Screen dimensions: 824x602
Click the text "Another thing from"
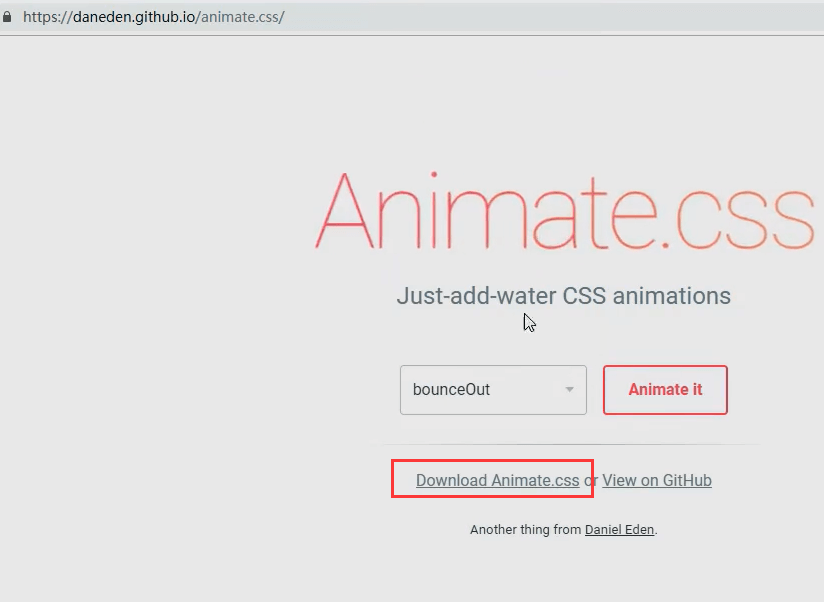(x=526, y=530)
